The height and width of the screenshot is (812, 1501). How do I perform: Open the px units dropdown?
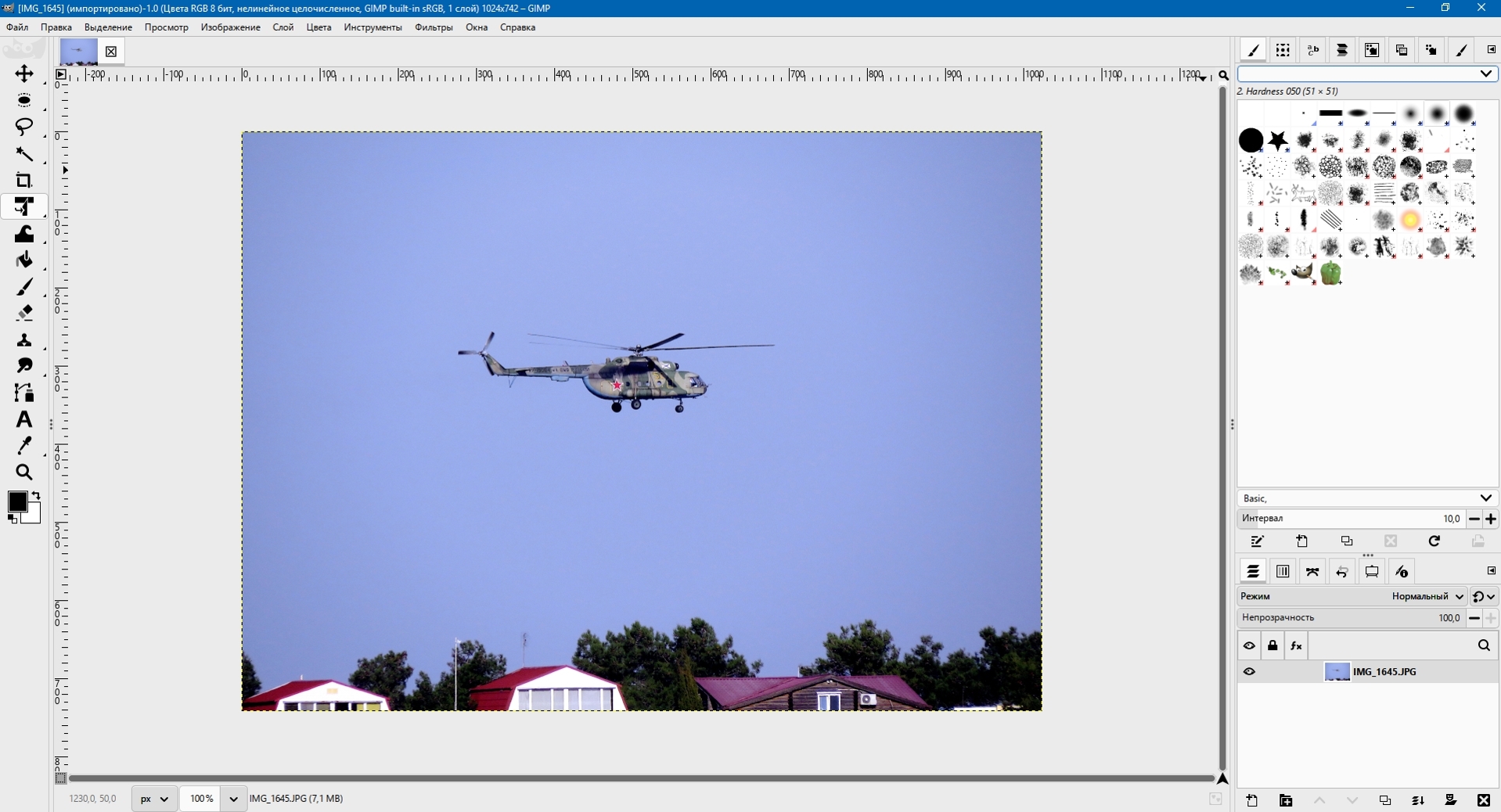tap(154, 799)
